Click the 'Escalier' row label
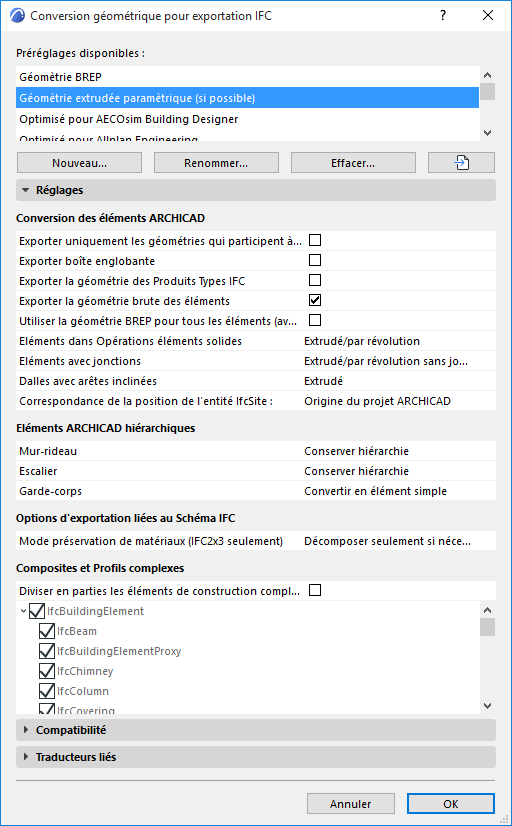This screenshot has height=826, width=512. click(x=38, y=471)
